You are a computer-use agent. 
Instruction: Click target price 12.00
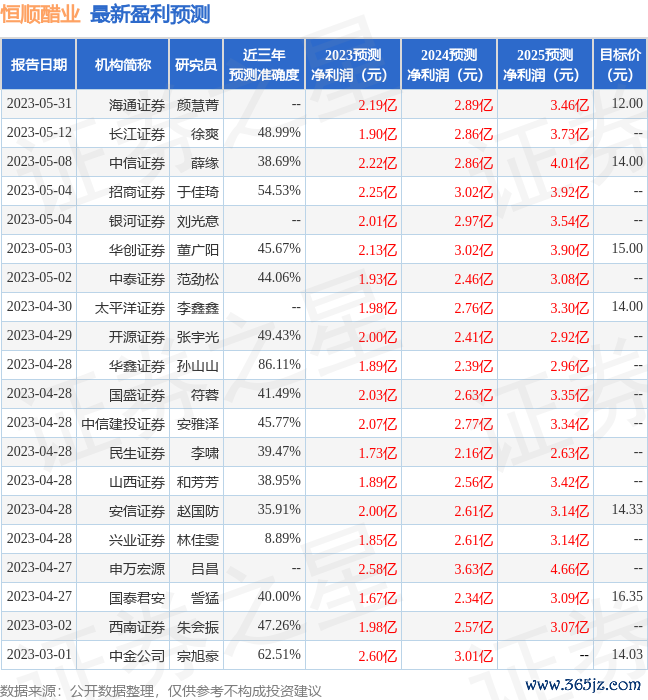pos(627,104)
